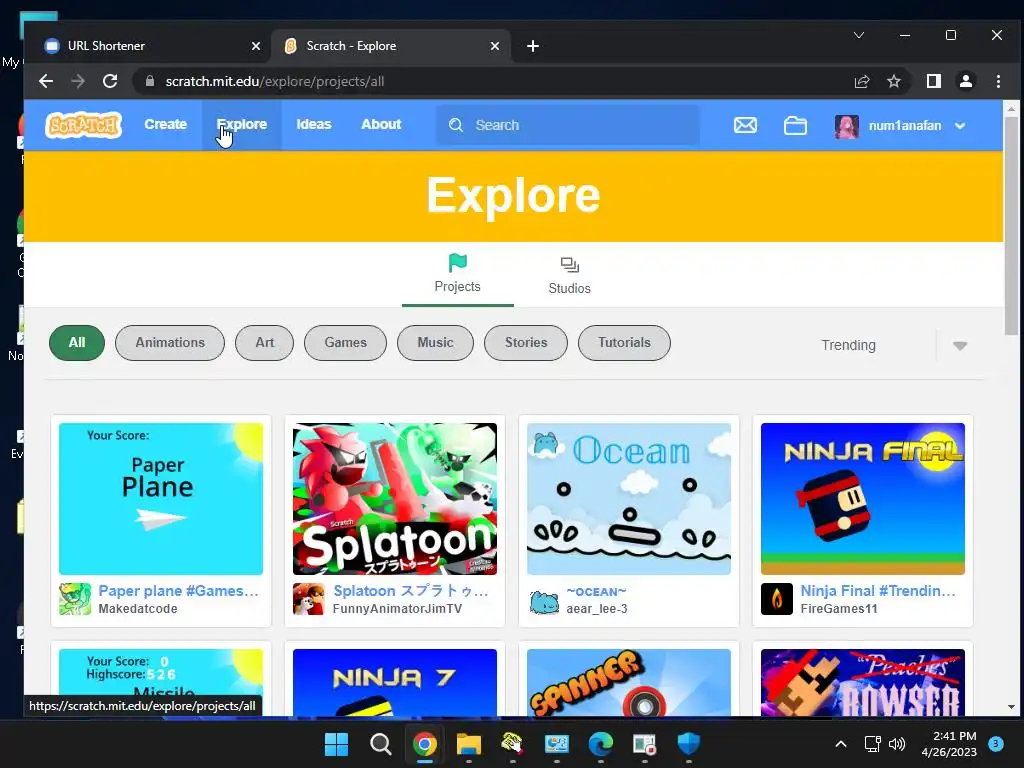Open the Chrome three-dot menu

pos(998,81)
